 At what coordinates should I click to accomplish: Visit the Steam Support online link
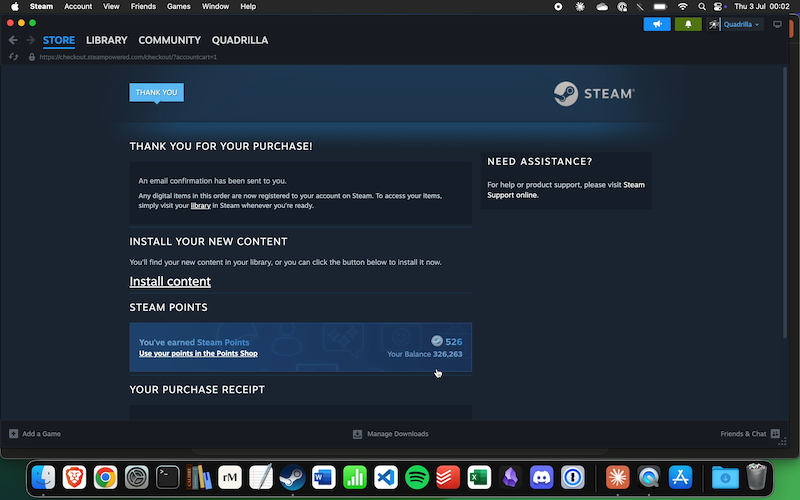point(566,190)
